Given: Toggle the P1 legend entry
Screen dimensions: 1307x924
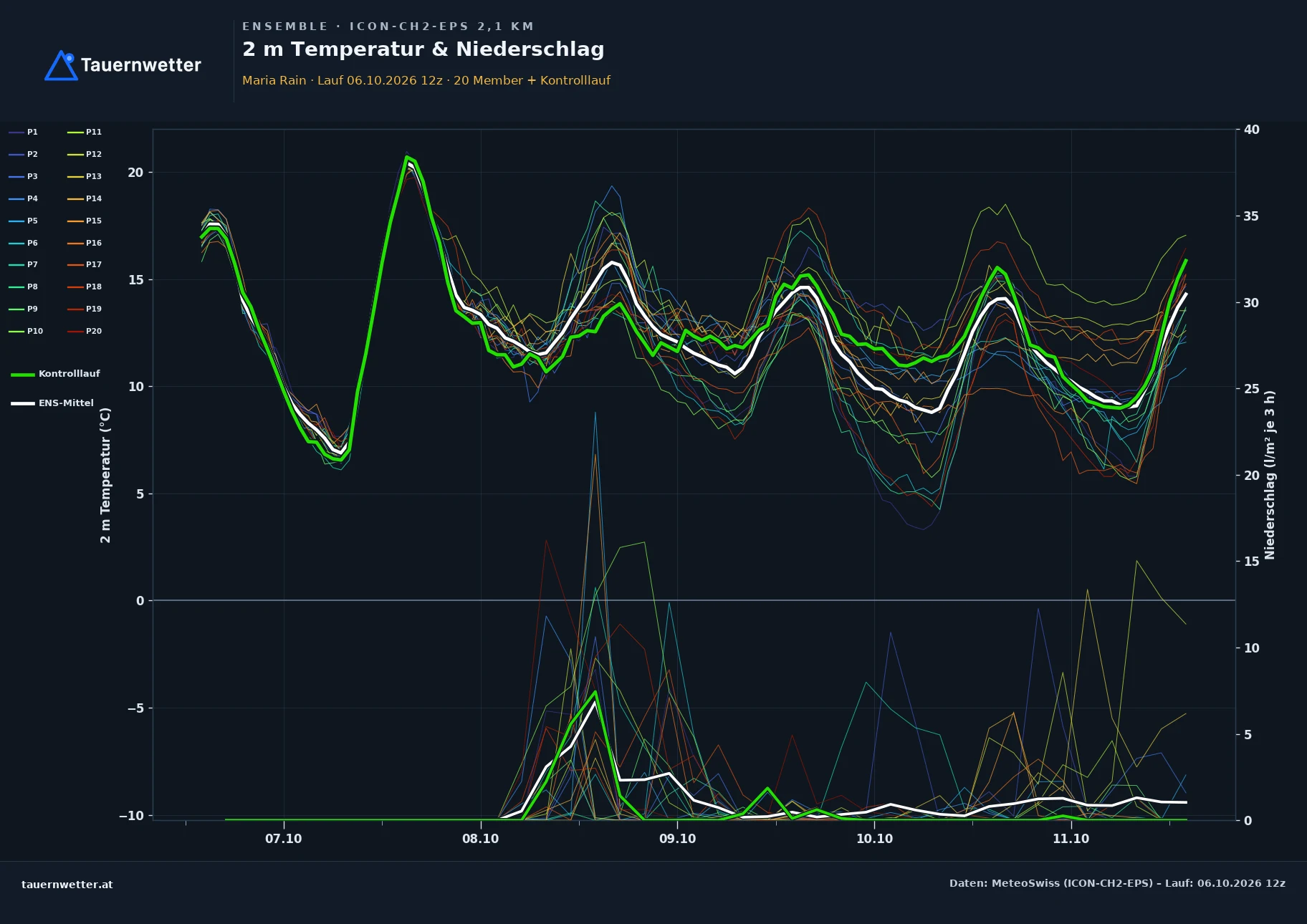Looking at the screenshot, I should click(24, 132).
